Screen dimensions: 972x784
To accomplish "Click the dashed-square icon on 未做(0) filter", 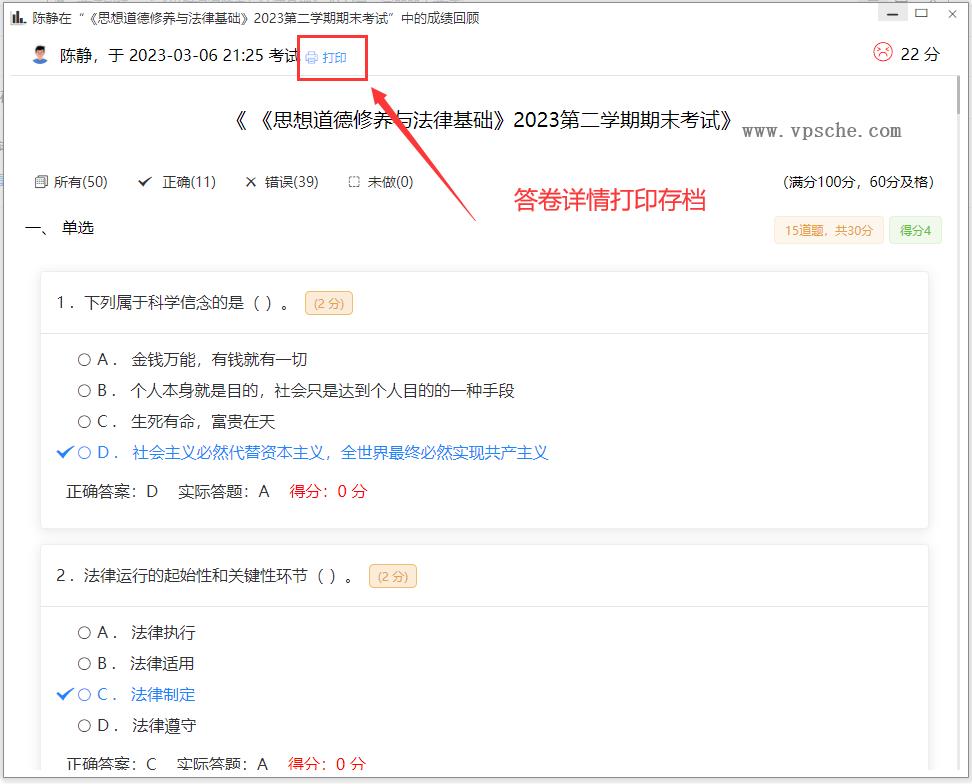I will click(353, 181).
